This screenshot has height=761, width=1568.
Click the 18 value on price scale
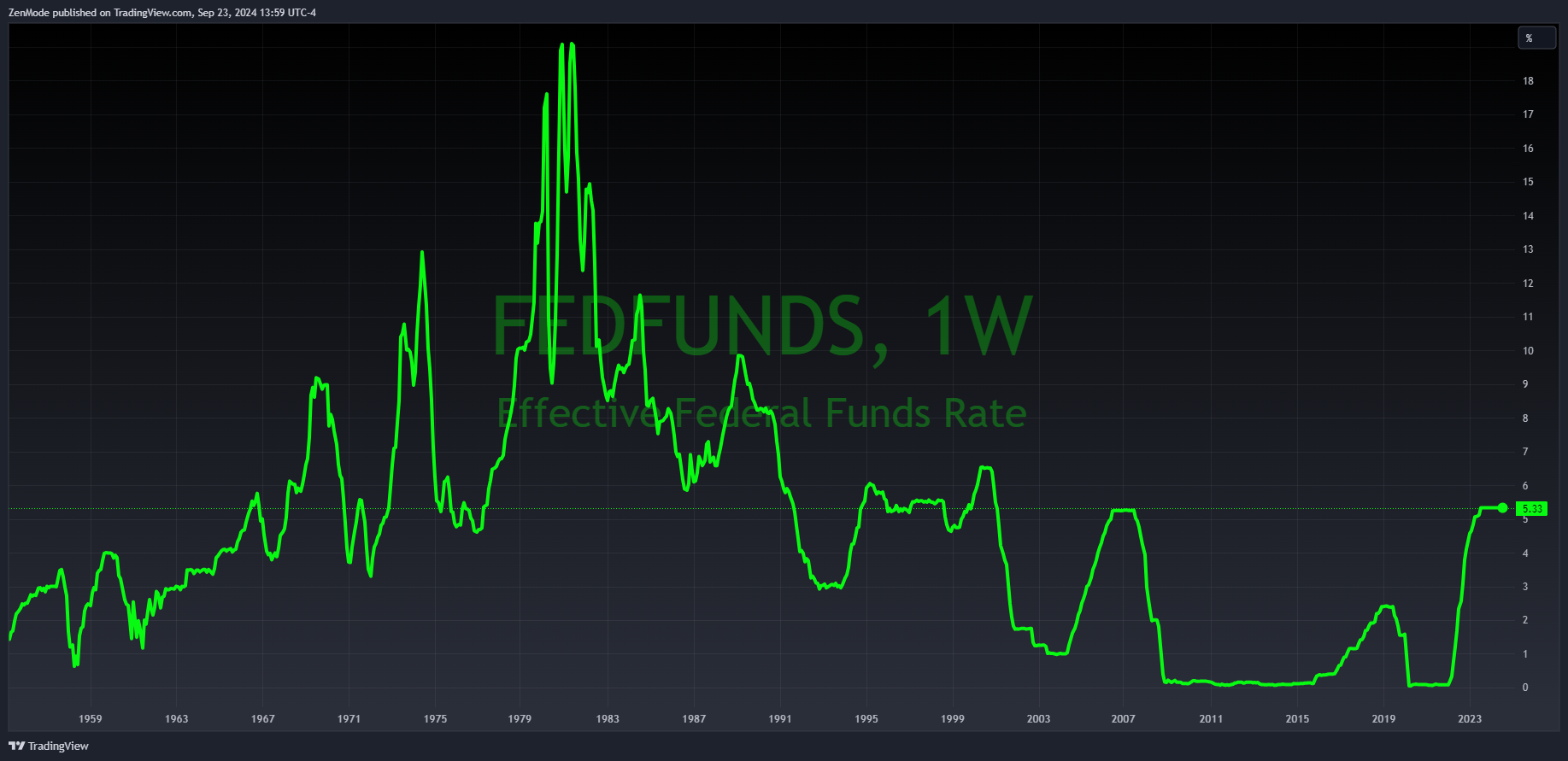click(1528, 81)
